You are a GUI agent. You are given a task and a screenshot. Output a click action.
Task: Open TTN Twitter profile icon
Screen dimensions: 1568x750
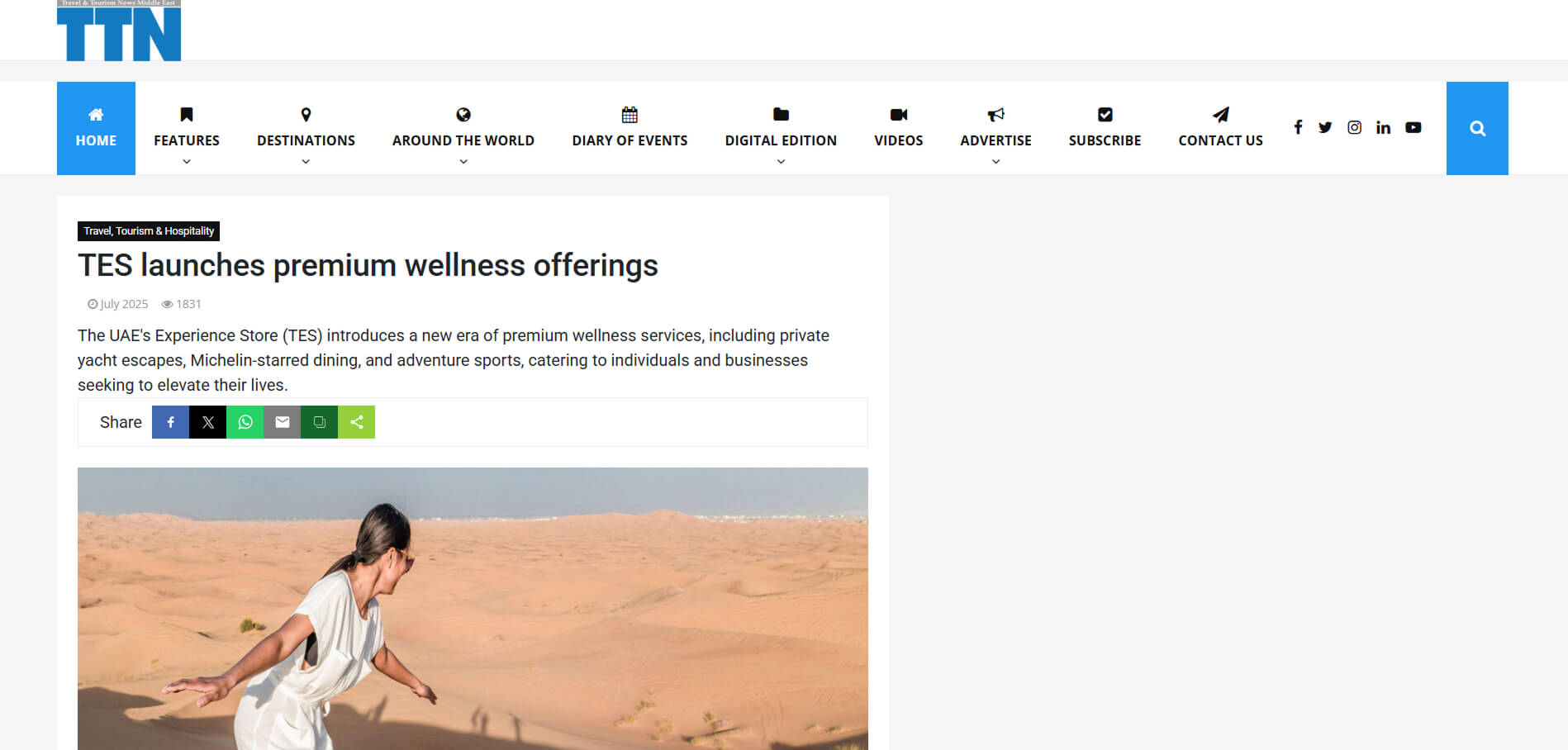point(1325,127)
